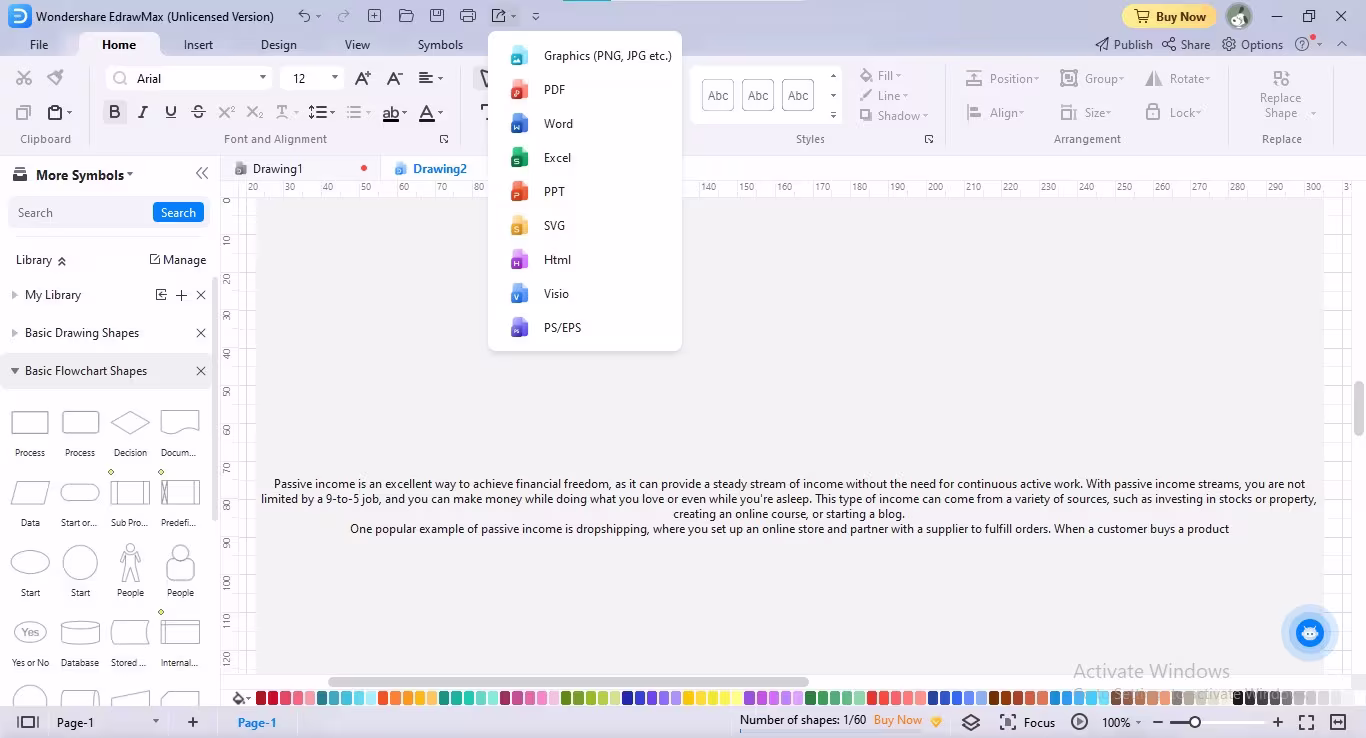Open a file with the folder icon
Screen dimensions: 1366x738
pos(405,16)
